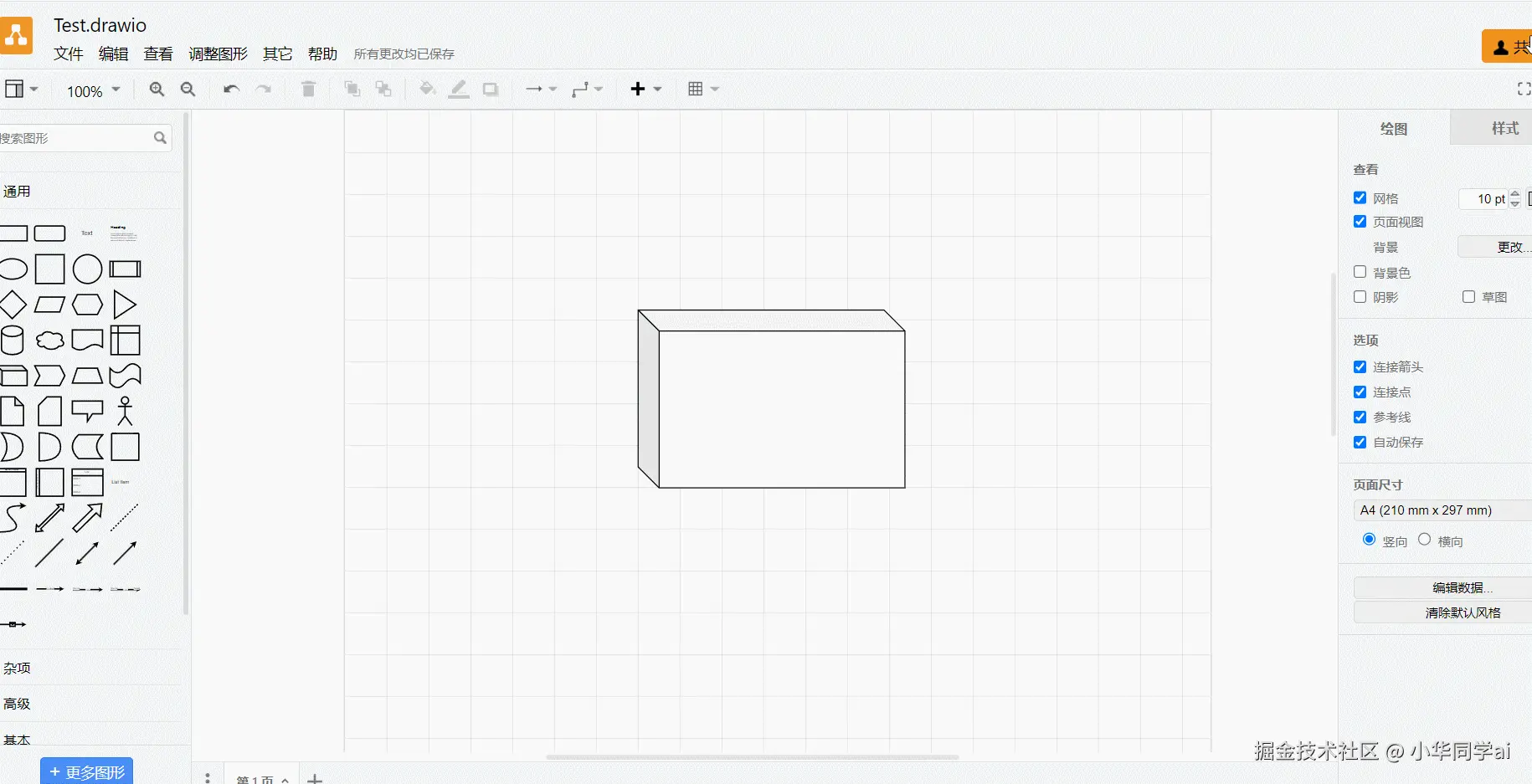Click the fullscreen icon in toolbar
Viewport: 1532px width, 784px height.
click(1524, 89)
